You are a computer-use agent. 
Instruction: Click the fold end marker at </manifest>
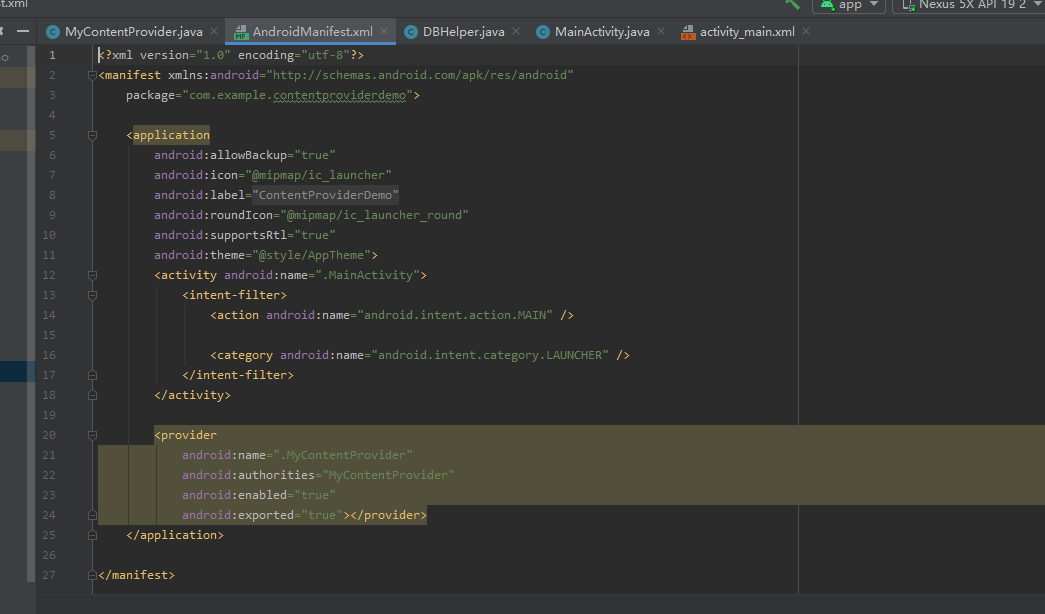(93, 575)
